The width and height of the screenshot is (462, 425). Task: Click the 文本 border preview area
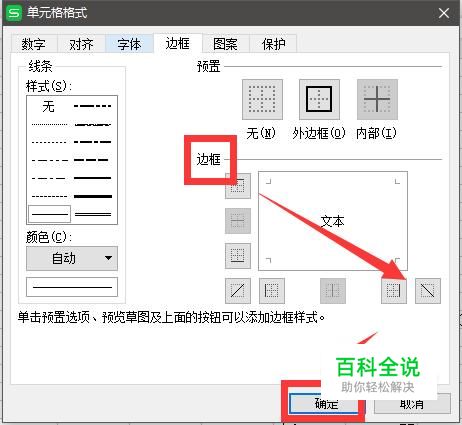tap(333, 221)
